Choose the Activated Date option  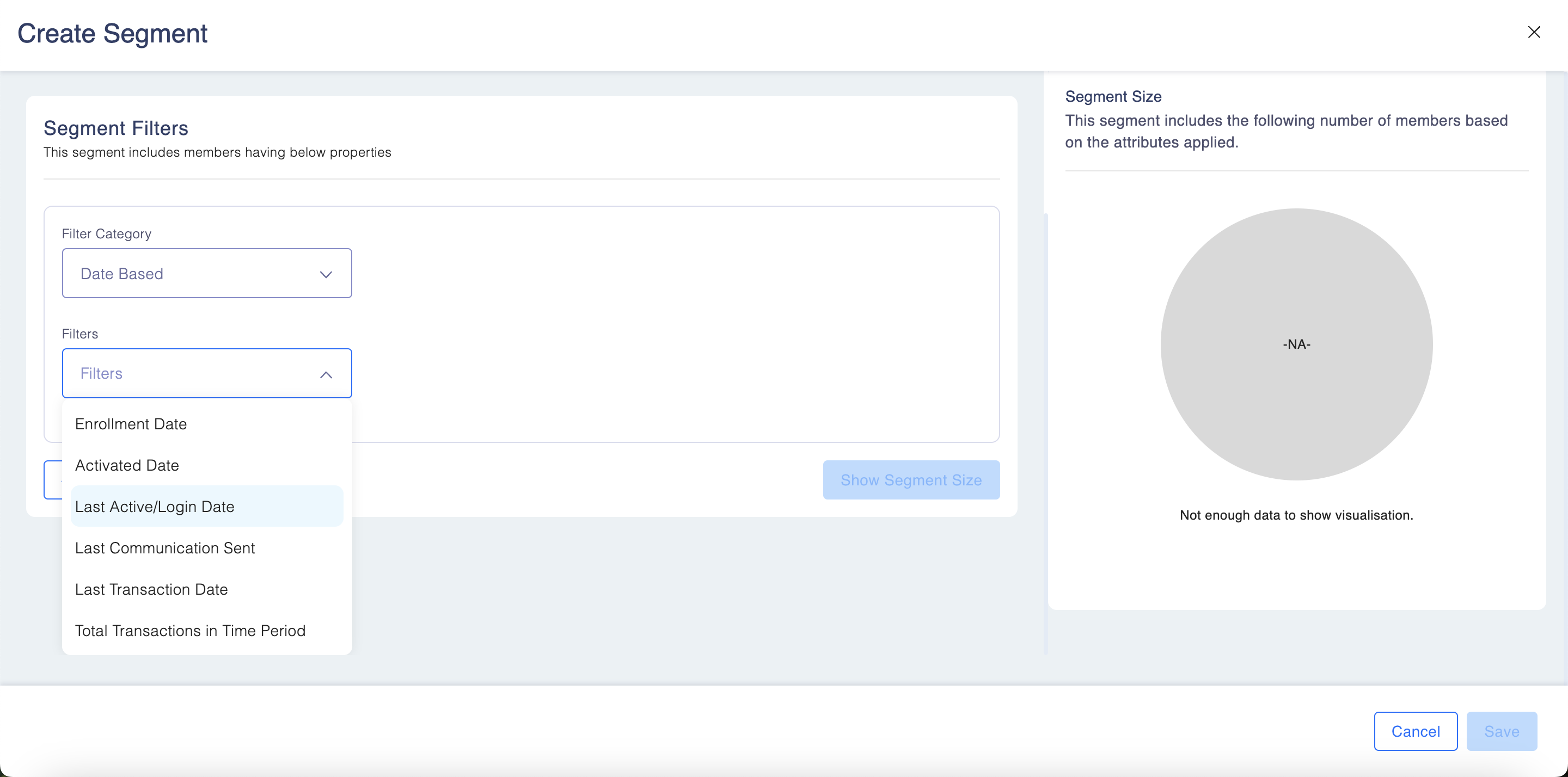[x=127, y=465]
